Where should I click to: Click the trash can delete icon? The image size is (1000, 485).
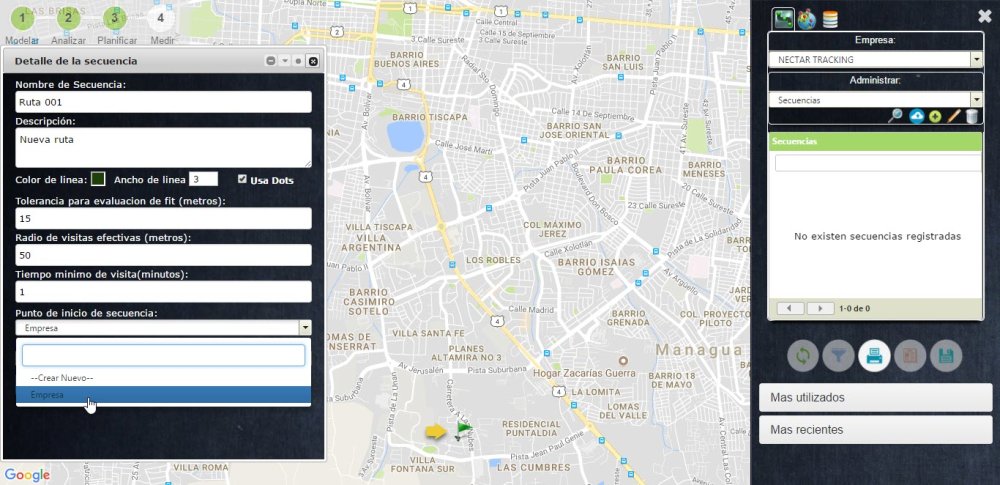tap(971, 116)
